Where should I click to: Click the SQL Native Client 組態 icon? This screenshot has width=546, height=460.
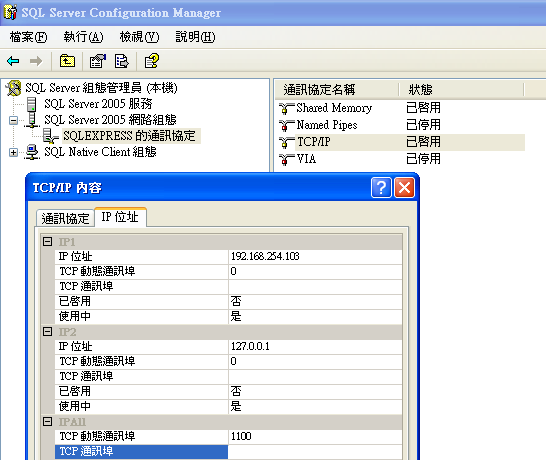(x=32, y=152)
